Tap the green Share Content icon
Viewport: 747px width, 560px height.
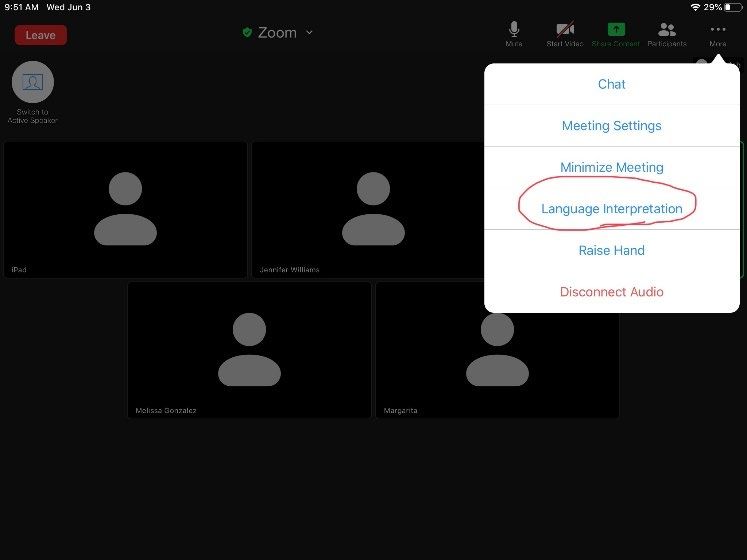click(x=616, y=31)
